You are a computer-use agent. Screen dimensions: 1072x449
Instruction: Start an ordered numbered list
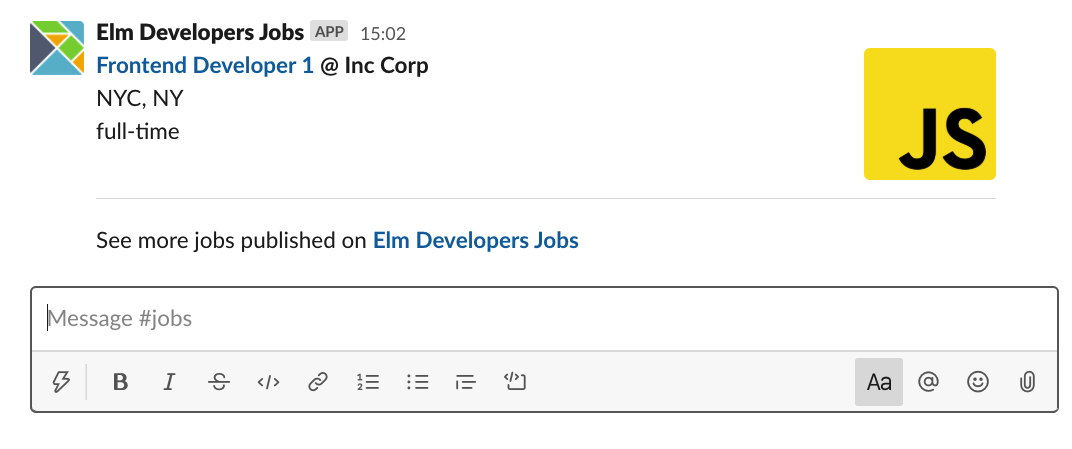[x=368, y=382]
